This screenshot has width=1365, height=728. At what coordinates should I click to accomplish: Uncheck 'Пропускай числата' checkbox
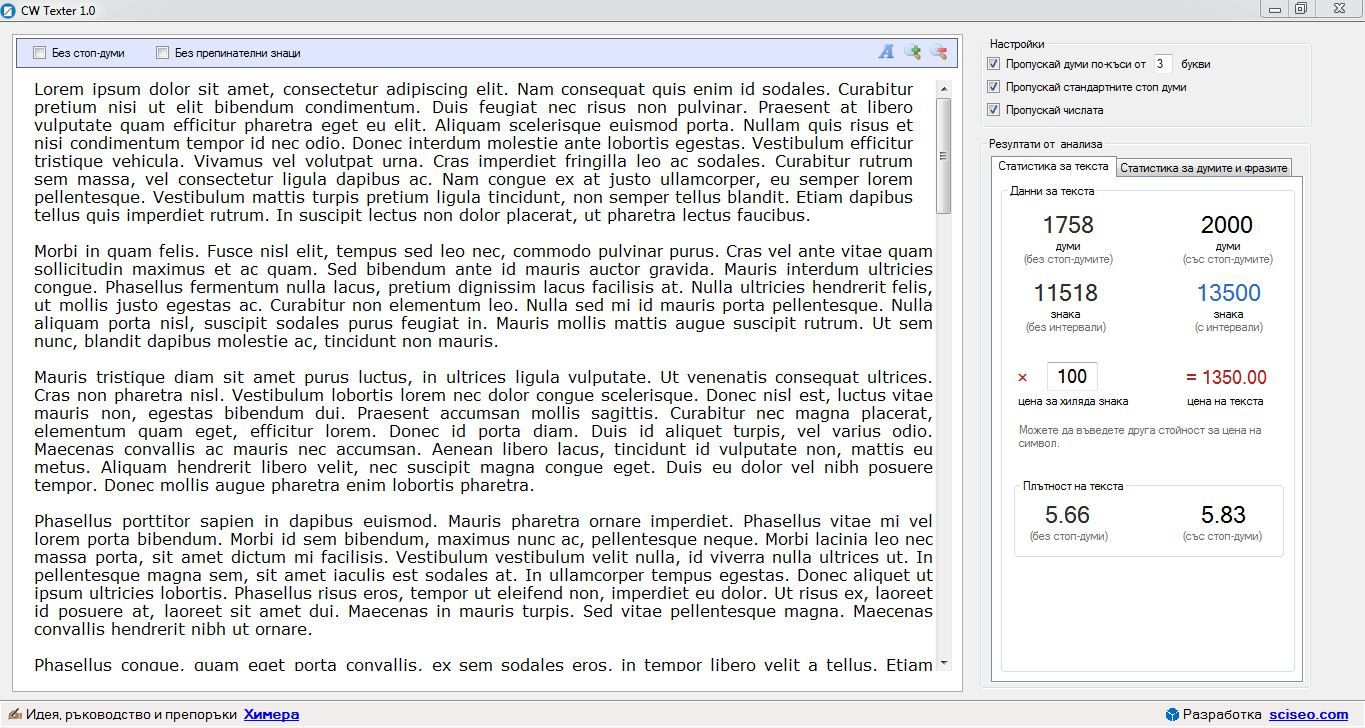tap(993, 110)
